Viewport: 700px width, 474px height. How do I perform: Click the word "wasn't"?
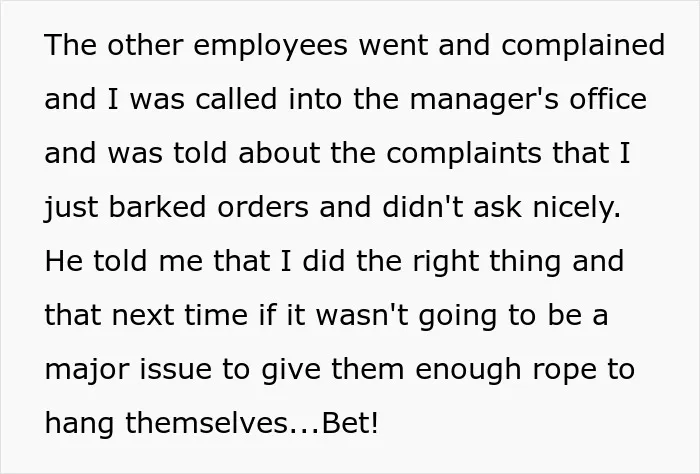click(362, 314)
